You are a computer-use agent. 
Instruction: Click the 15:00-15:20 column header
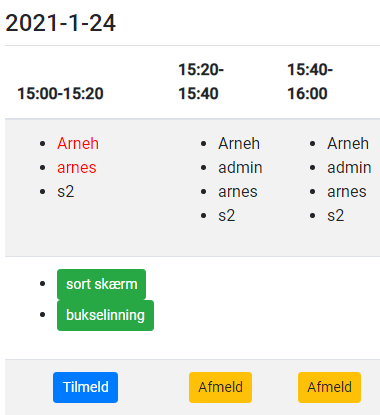[60, 94]
